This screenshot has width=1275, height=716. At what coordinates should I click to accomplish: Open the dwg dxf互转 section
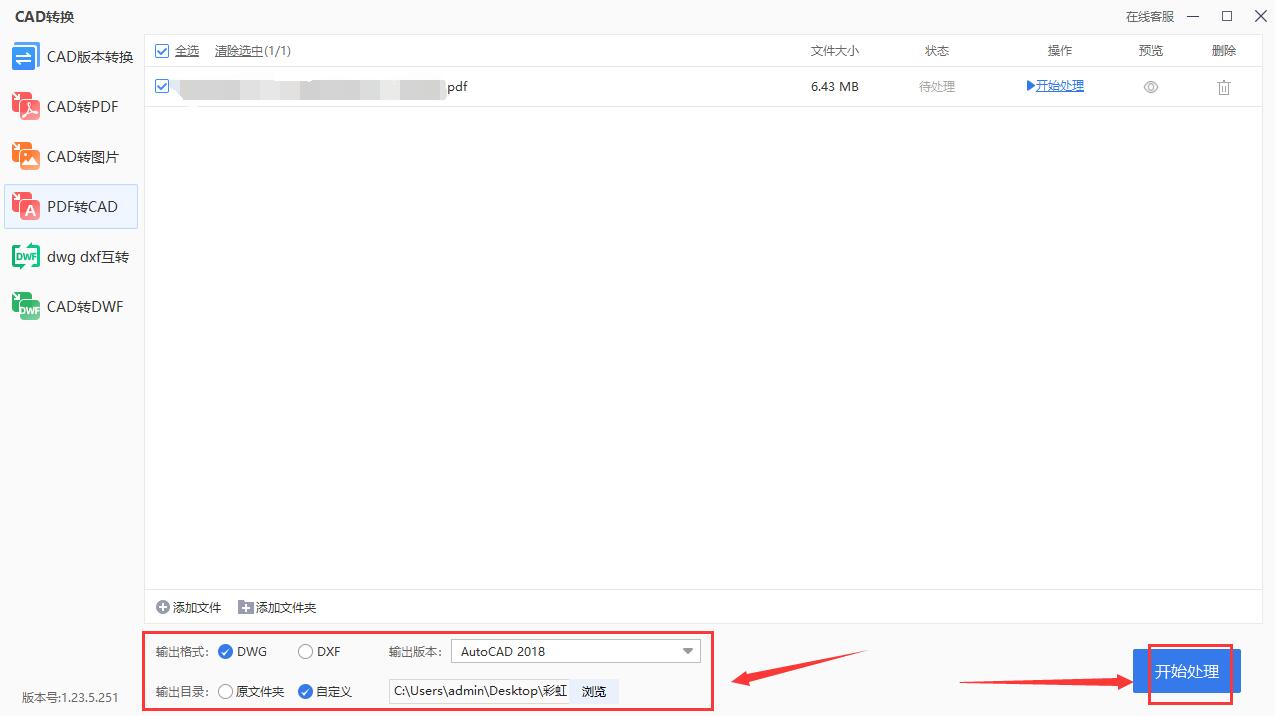click(x=71, y=257)
